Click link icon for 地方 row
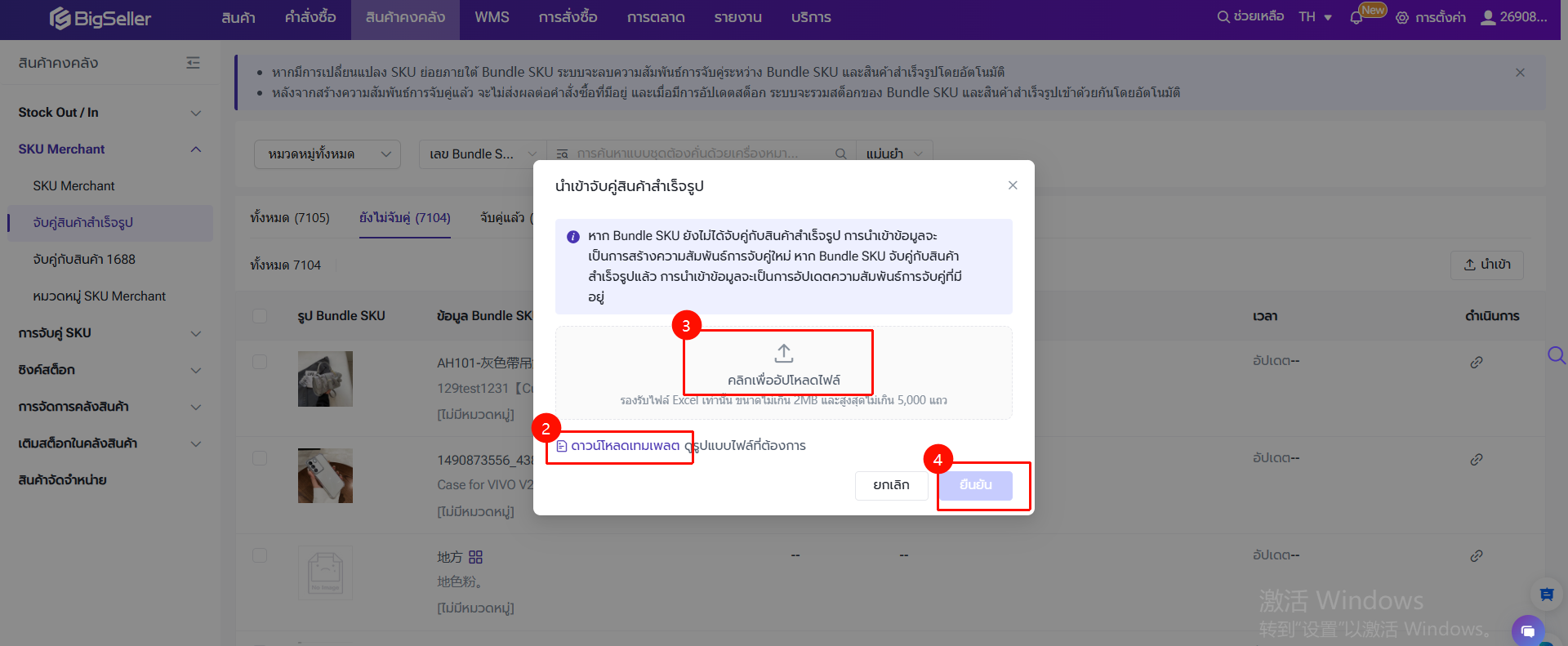Screen dimensions: 1568x646 tap(1477, 556)
